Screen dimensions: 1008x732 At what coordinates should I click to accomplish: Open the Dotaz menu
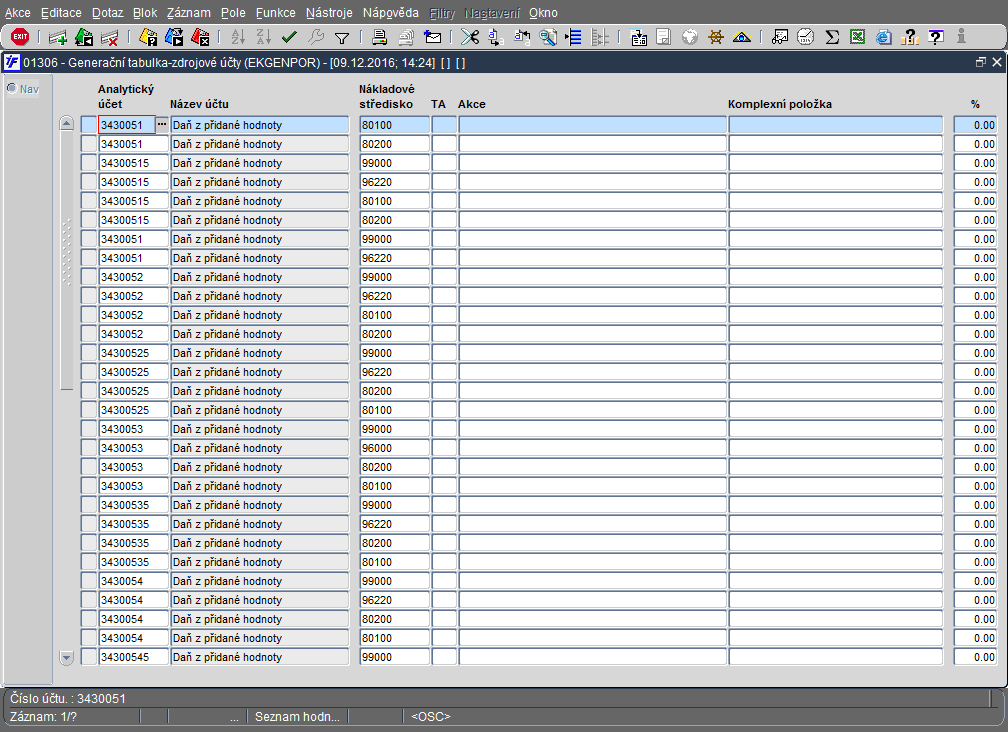click(x=107, y=13)
